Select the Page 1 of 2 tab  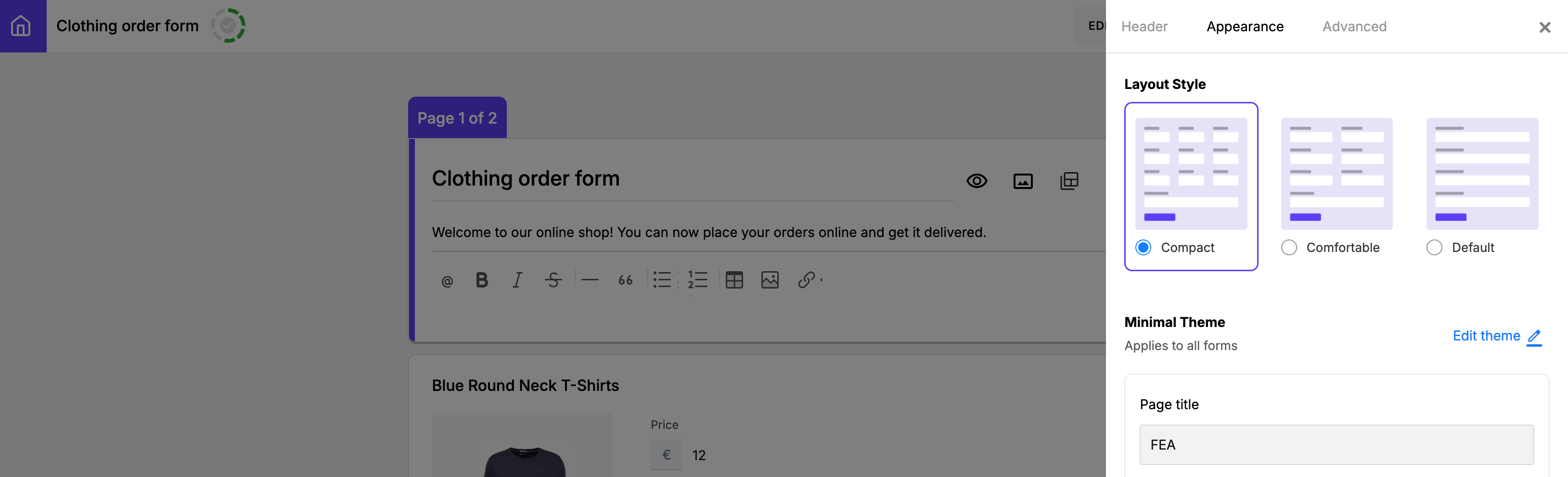(457, 117)
